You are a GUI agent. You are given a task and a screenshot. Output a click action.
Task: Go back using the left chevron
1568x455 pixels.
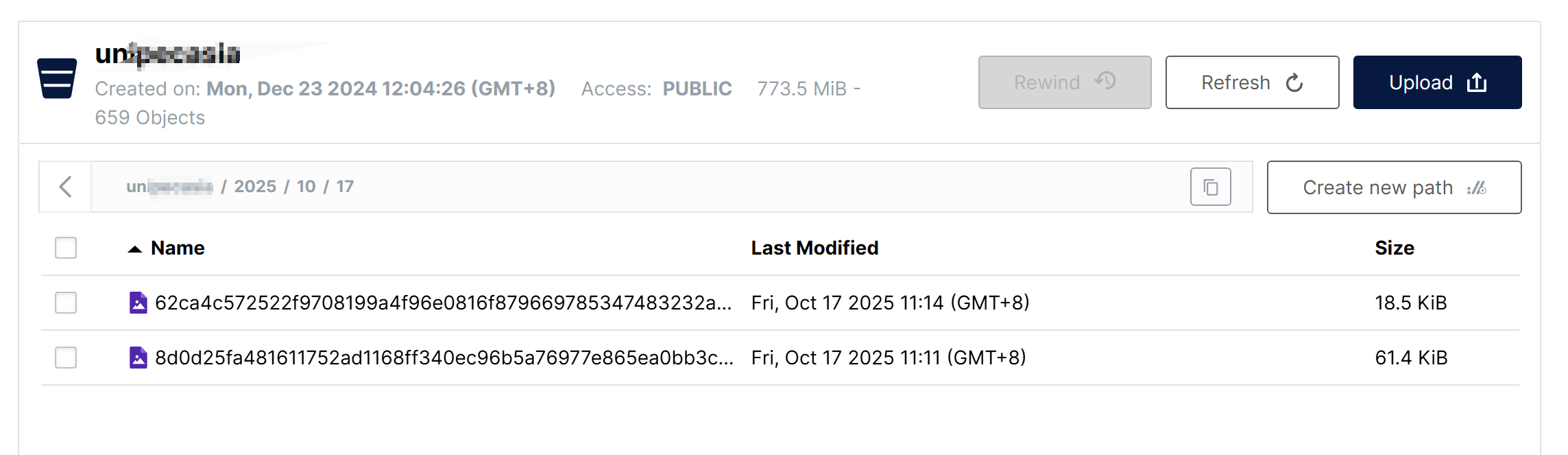66,187
